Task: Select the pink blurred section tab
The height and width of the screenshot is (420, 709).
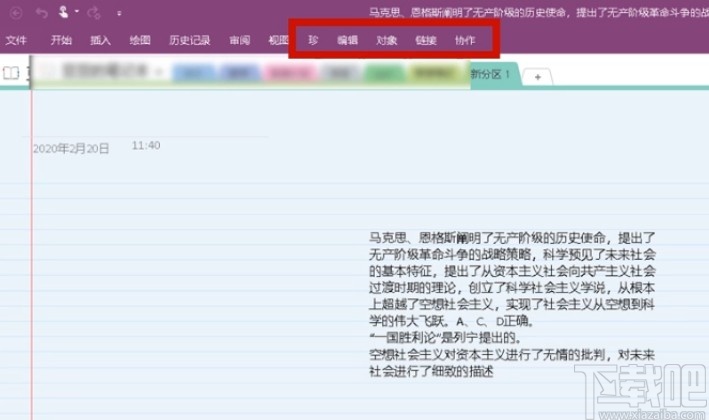Action: click(x=290, y=73)
